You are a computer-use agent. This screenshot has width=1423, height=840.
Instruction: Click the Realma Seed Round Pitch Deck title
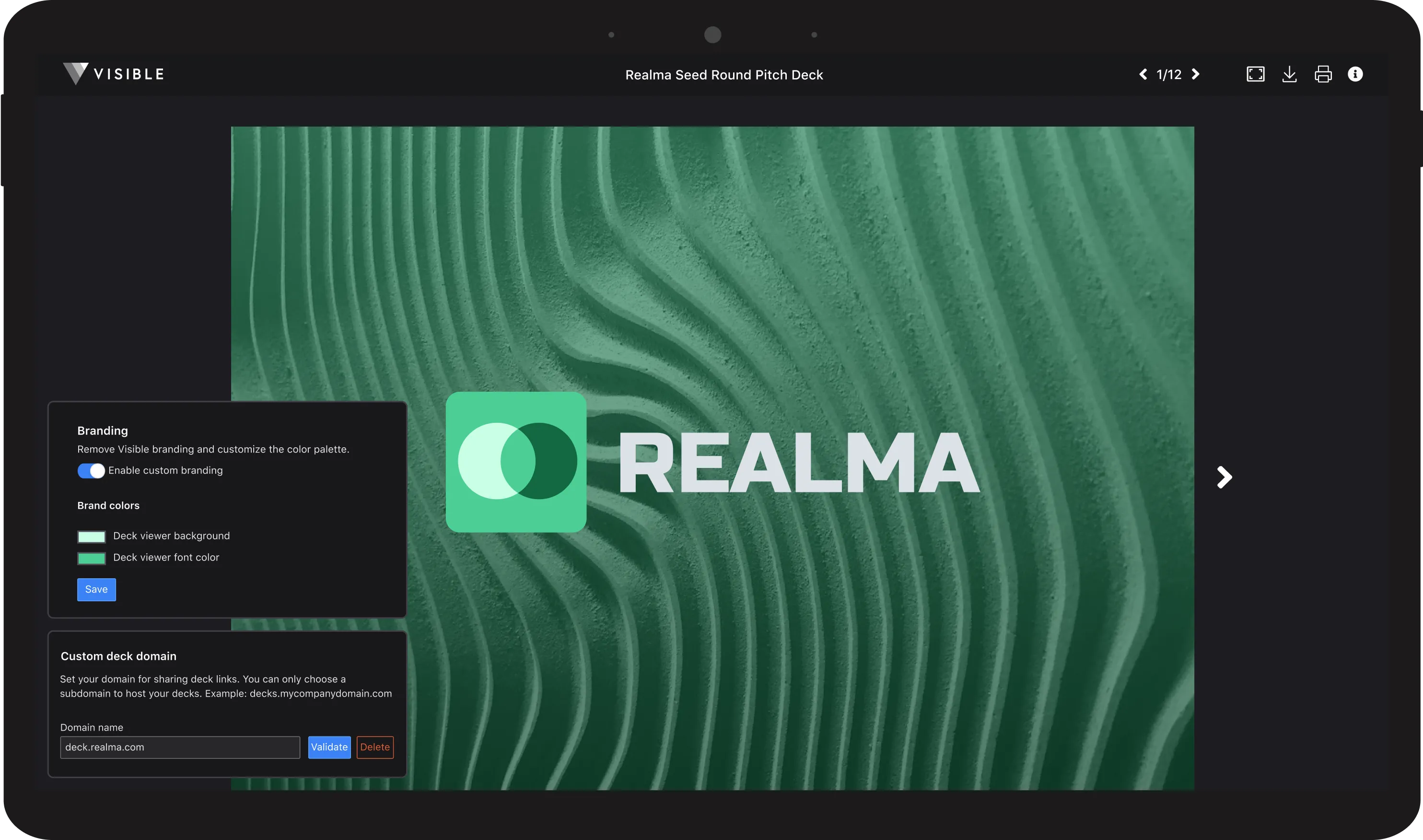click(x=723, y=75)
